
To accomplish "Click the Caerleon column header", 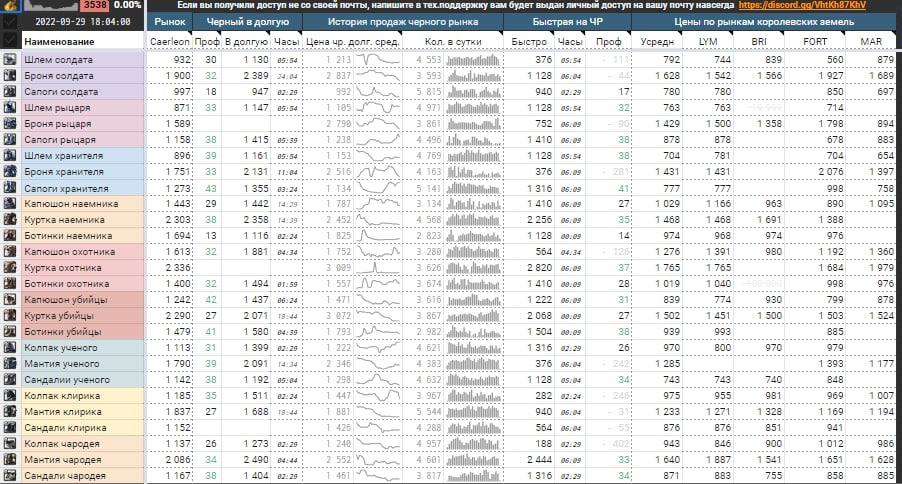I will (x=170, y=41).
